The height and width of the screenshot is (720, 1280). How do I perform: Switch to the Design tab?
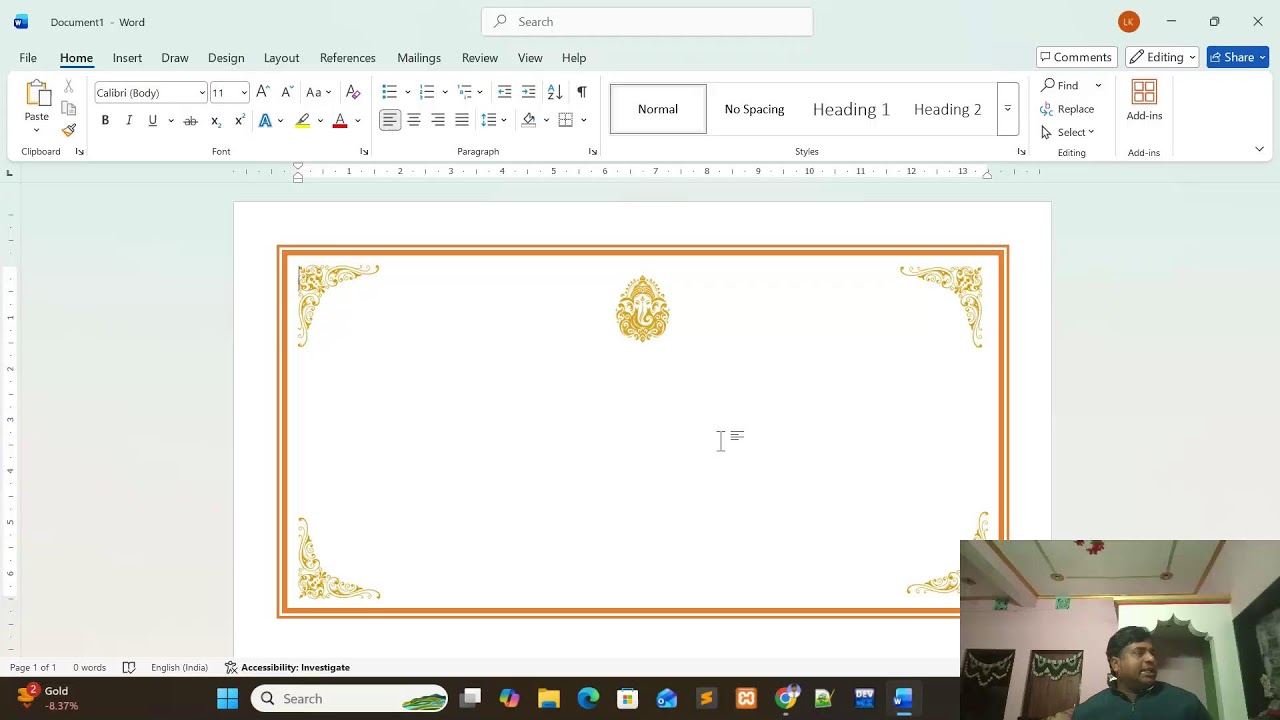coord(226,58)
